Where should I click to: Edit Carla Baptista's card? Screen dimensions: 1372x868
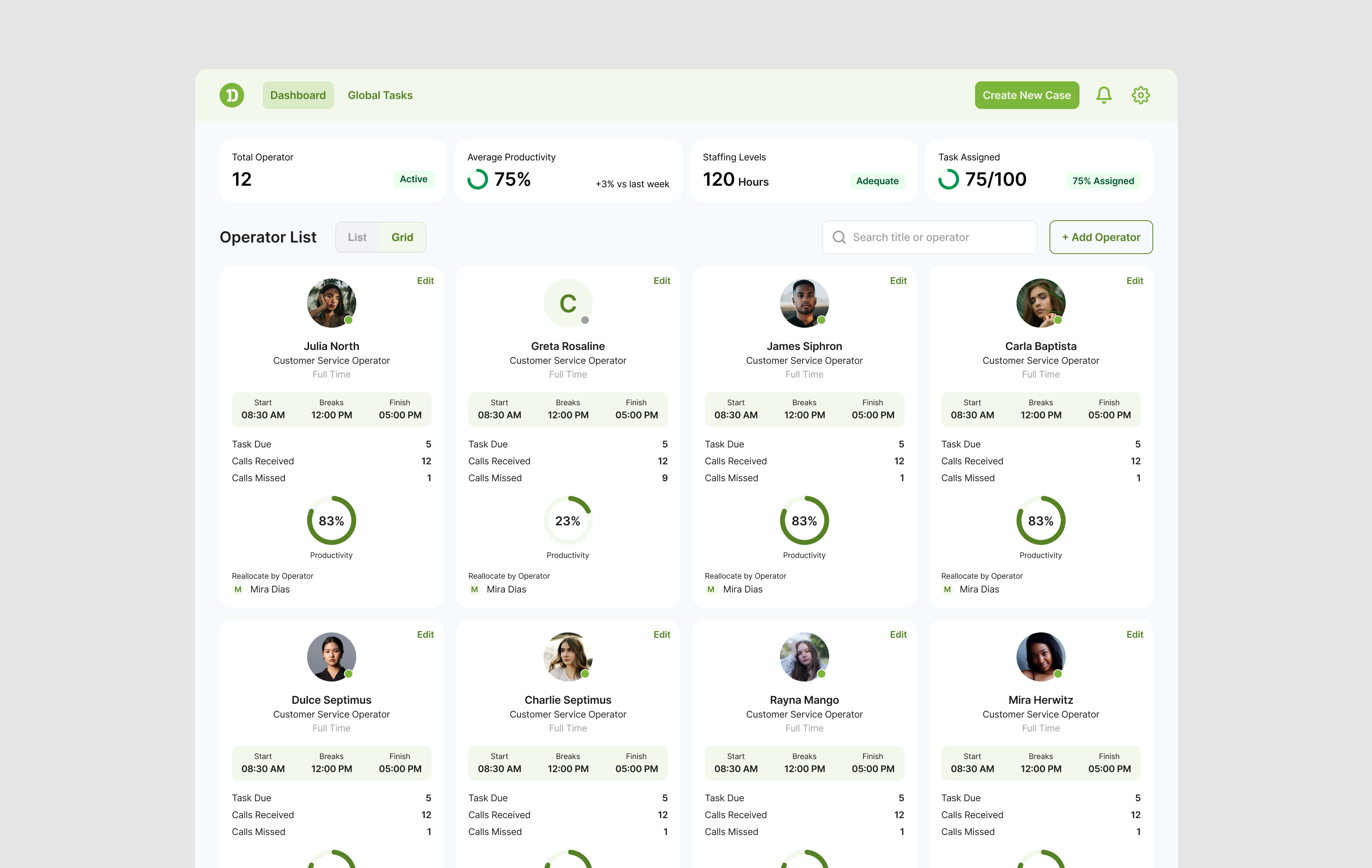[1134, 281]
